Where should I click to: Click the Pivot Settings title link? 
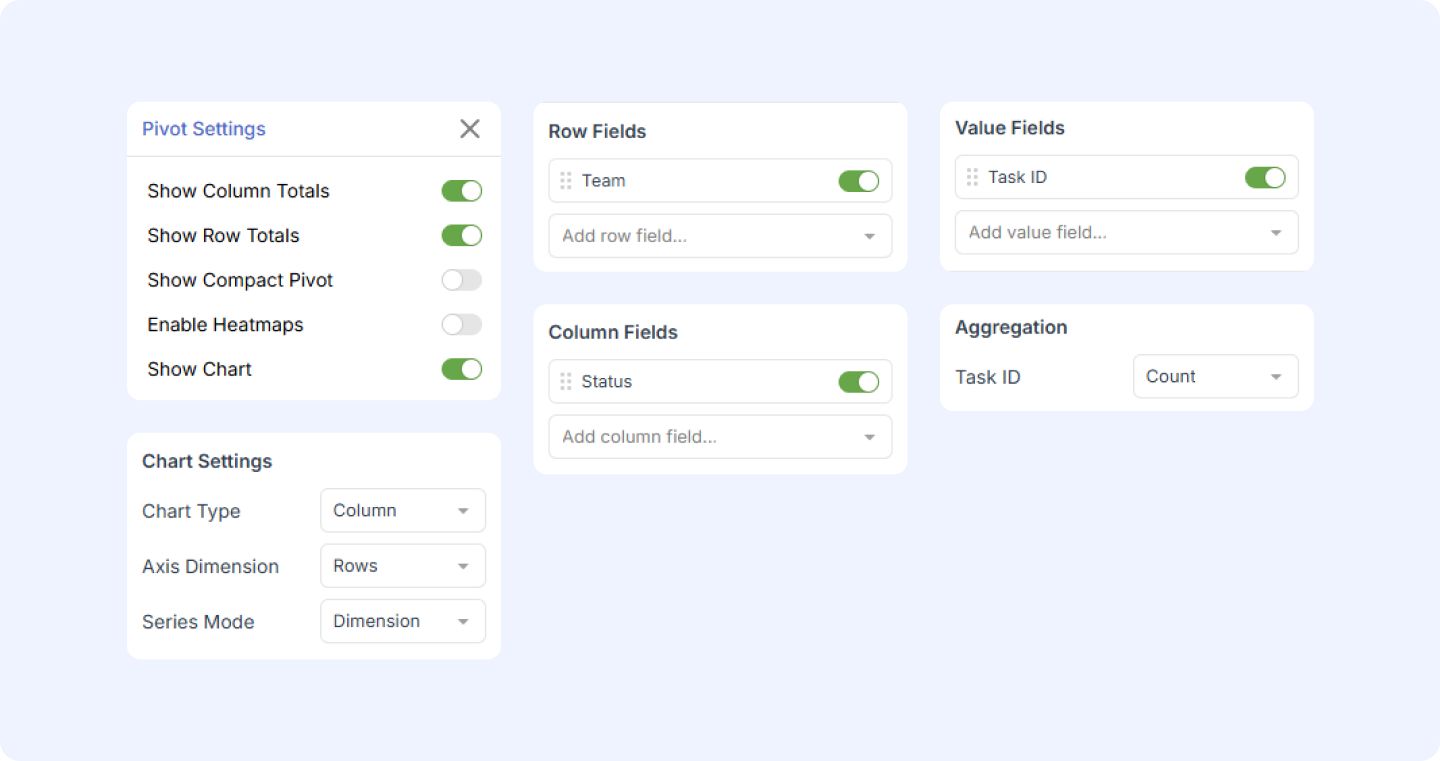(203, 128)
